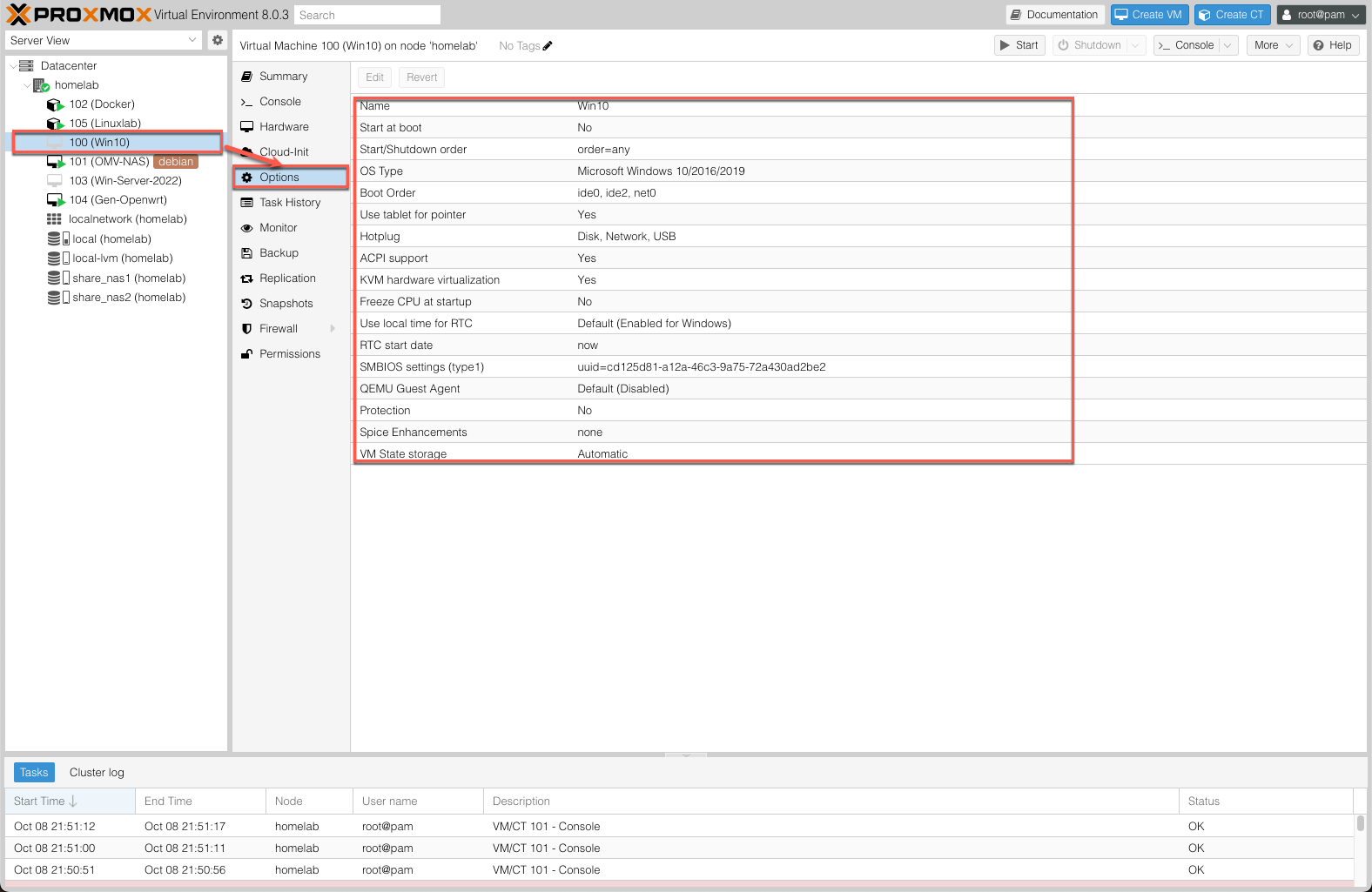
Task: Collapse the homelab tree node
Action: click(x=27, y=85)
